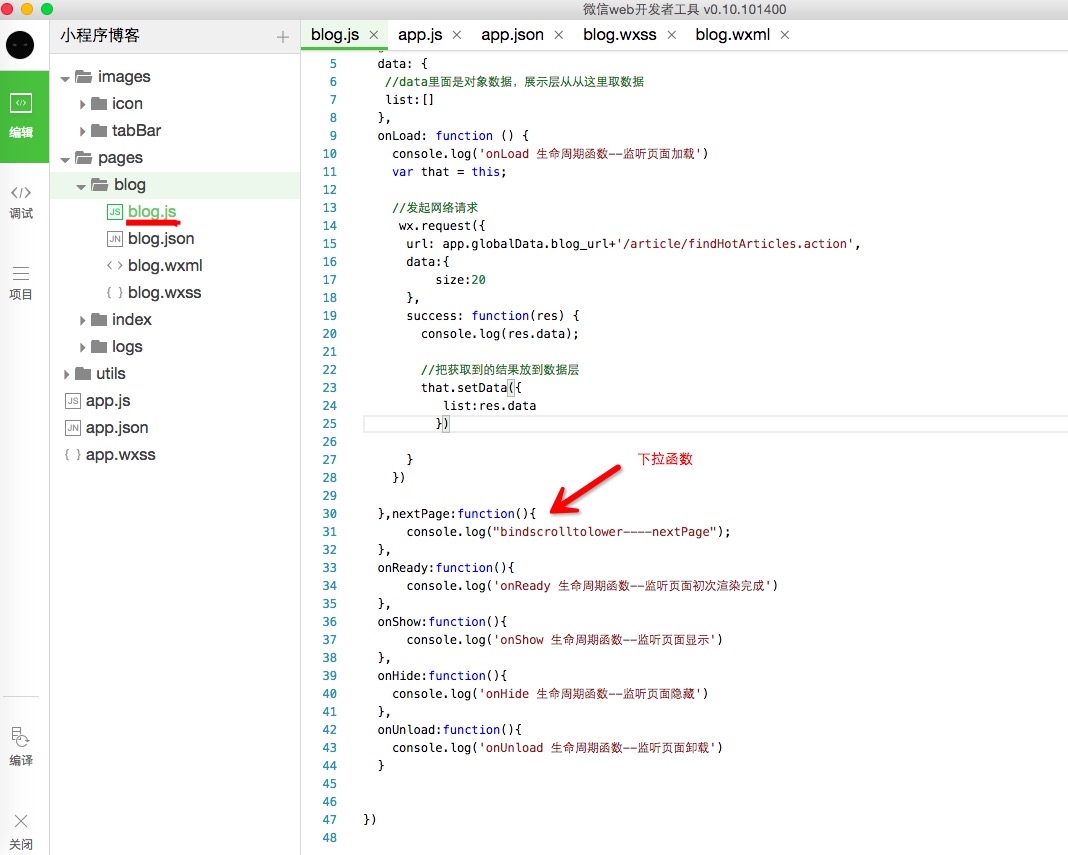
Task: Close the app.json editor tab
Action: click(x=559, y=35)
